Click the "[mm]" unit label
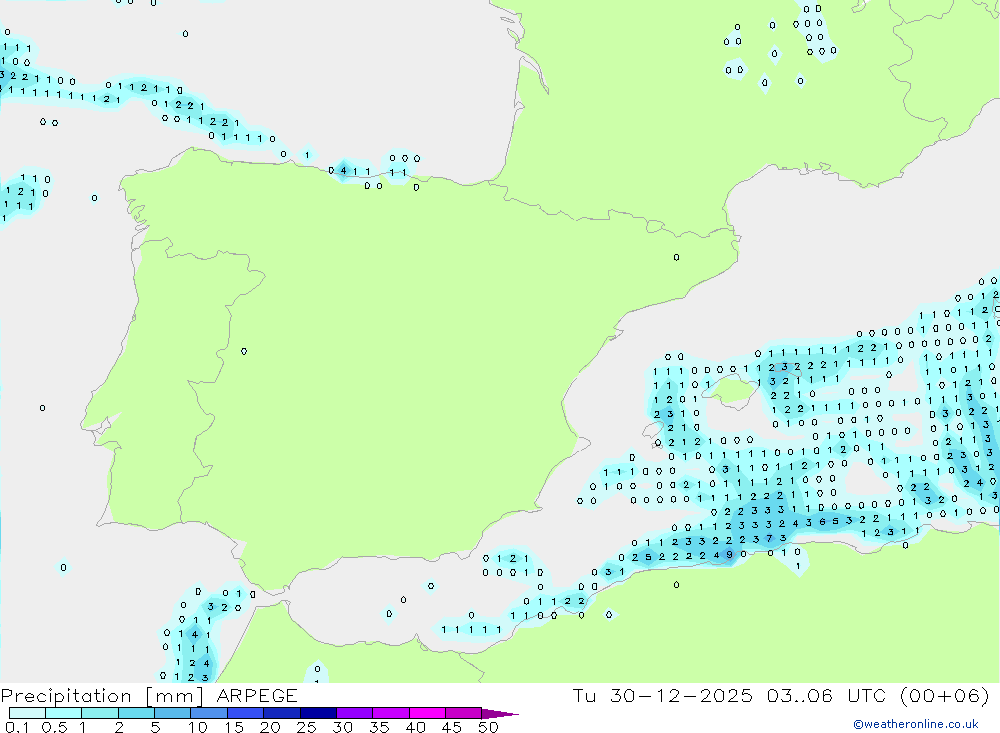Screen dimensions: 1000x733 (175, 696)
